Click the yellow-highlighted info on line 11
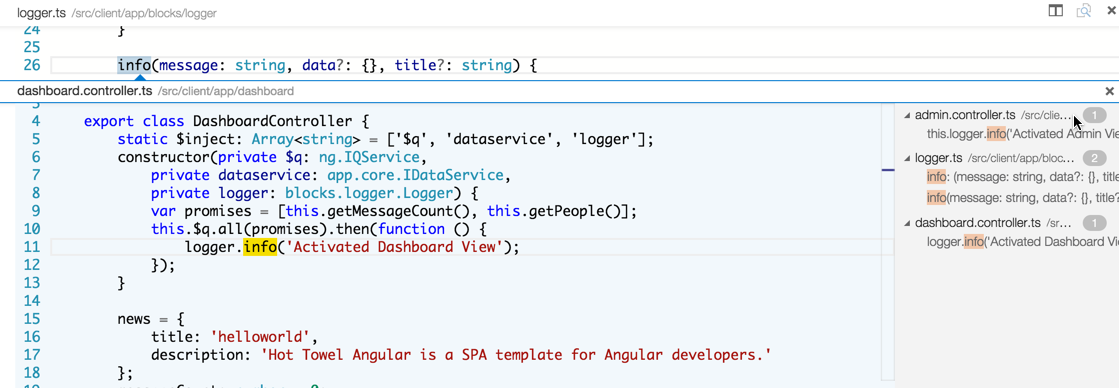Image resolution: width=1119 pixels, height=388 pixels. 260,247
